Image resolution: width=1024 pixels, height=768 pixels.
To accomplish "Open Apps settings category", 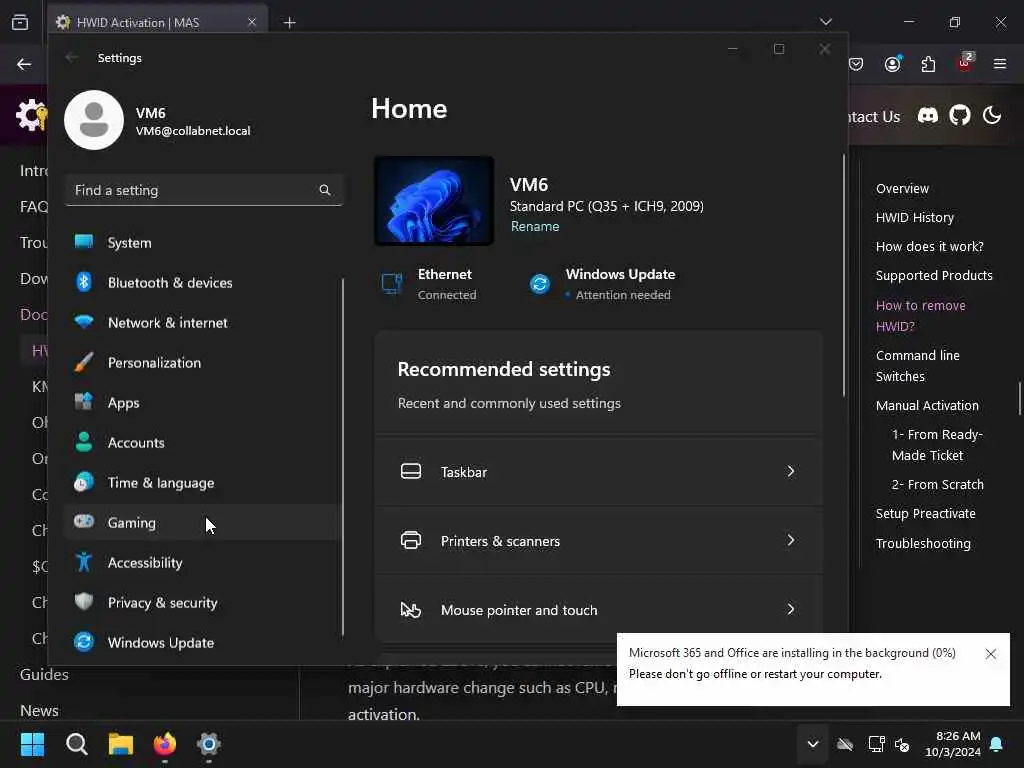I will [x=202, y=402].
